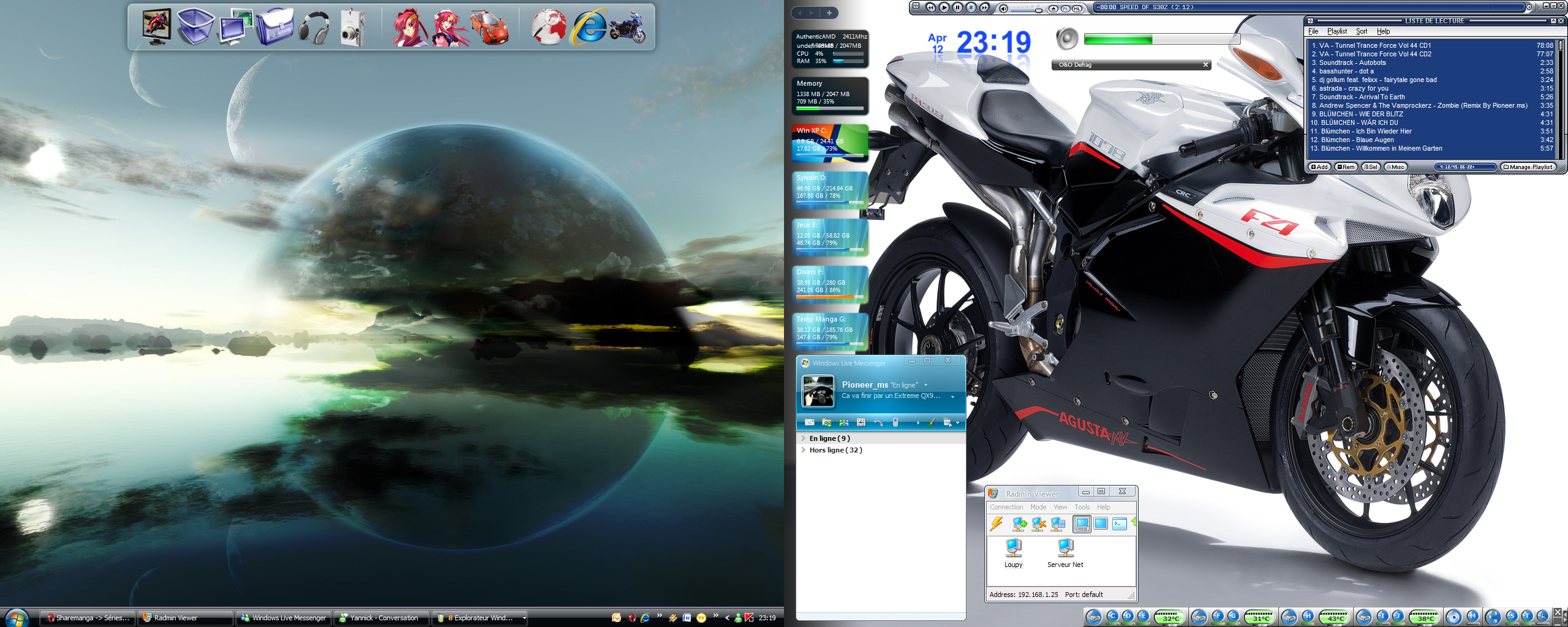
Task: Click drive C button in disk toolbar
Action: (1112, 615)
